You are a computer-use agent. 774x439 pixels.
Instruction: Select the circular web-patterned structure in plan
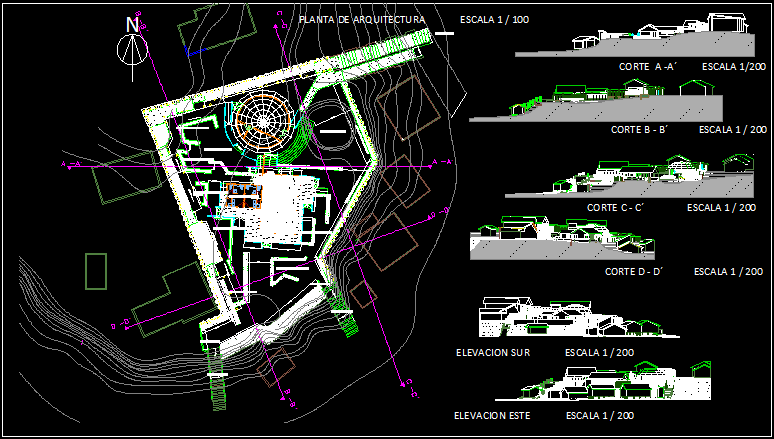point(263,120)
